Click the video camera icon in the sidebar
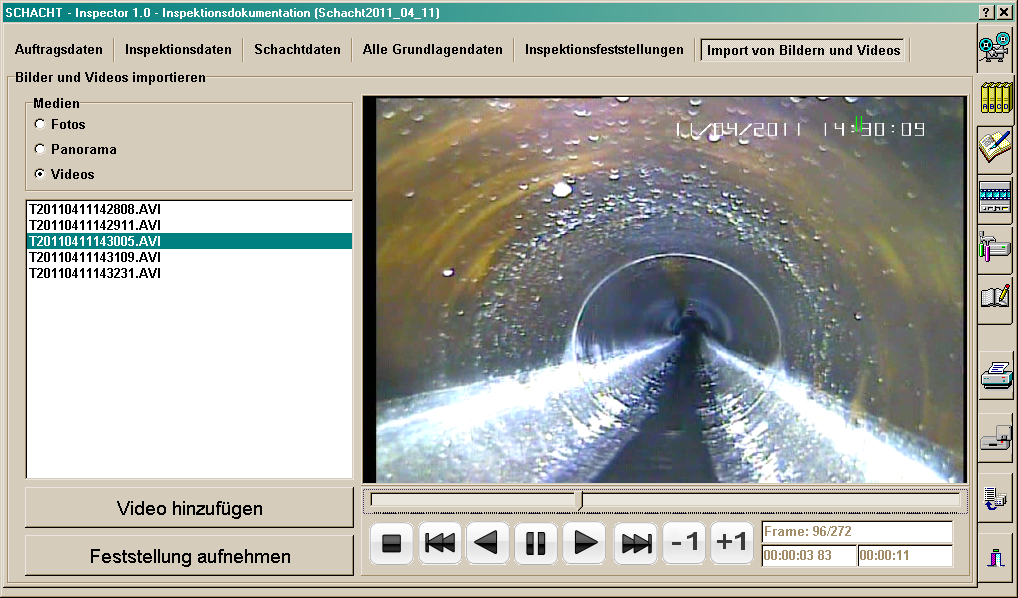1018x598 pixels. pos(994,45)
